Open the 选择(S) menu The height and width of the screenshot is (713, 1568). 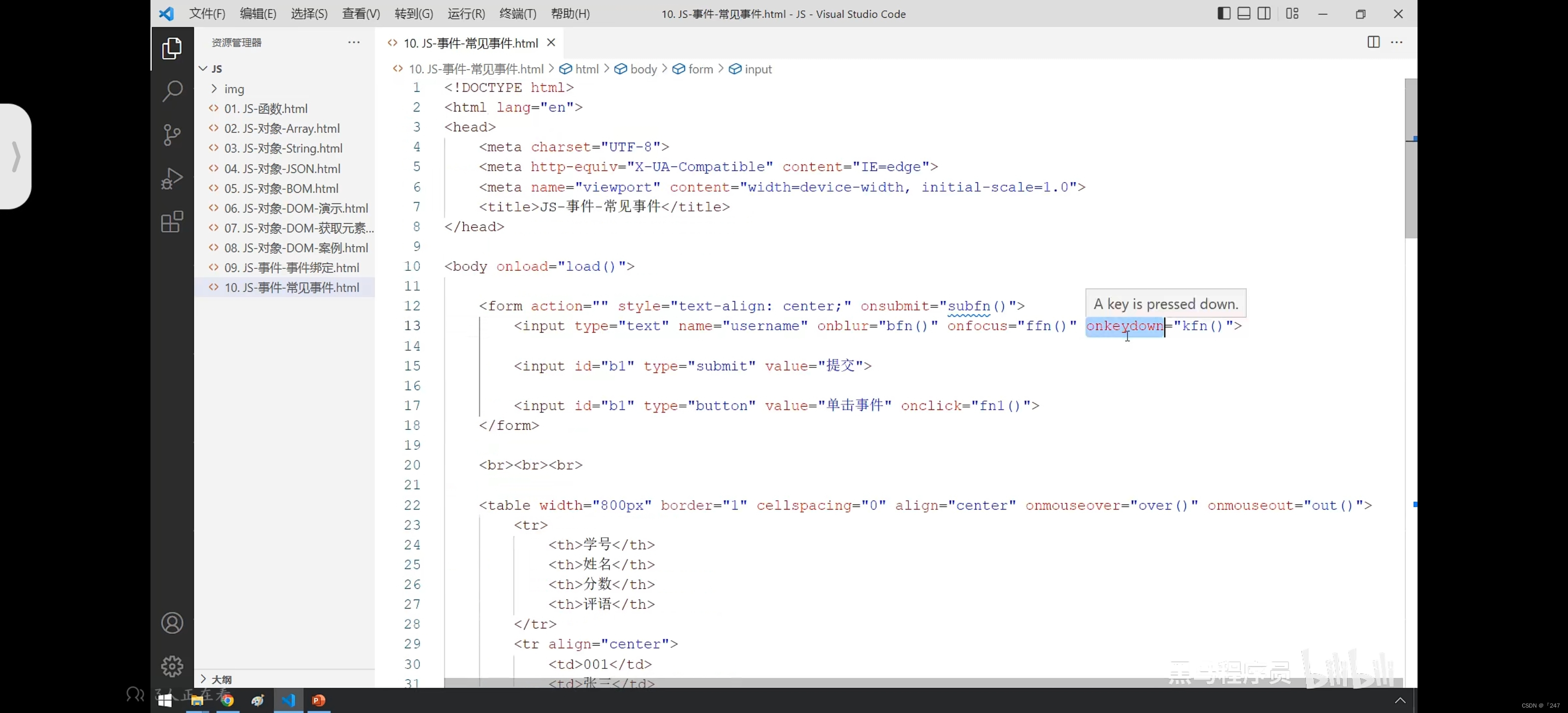[x=309, y=13]
